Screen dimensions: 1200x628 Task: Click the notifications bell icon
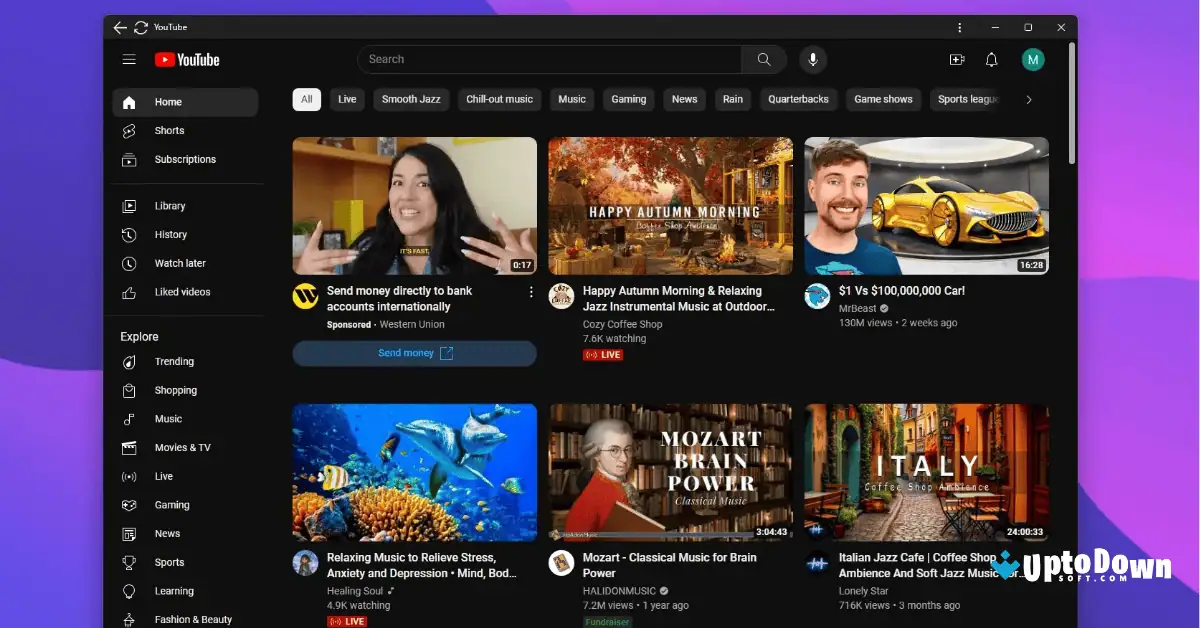pos(991,59)
